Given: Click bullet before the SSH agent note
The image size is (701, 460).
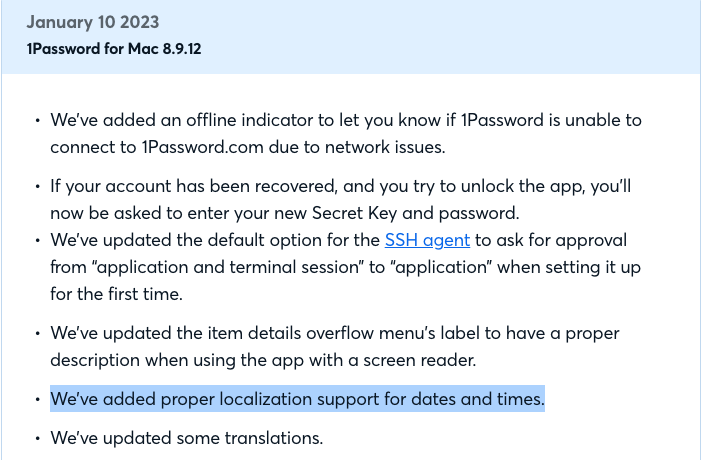Looking at the screenshot, I should (x=38, y=240).
